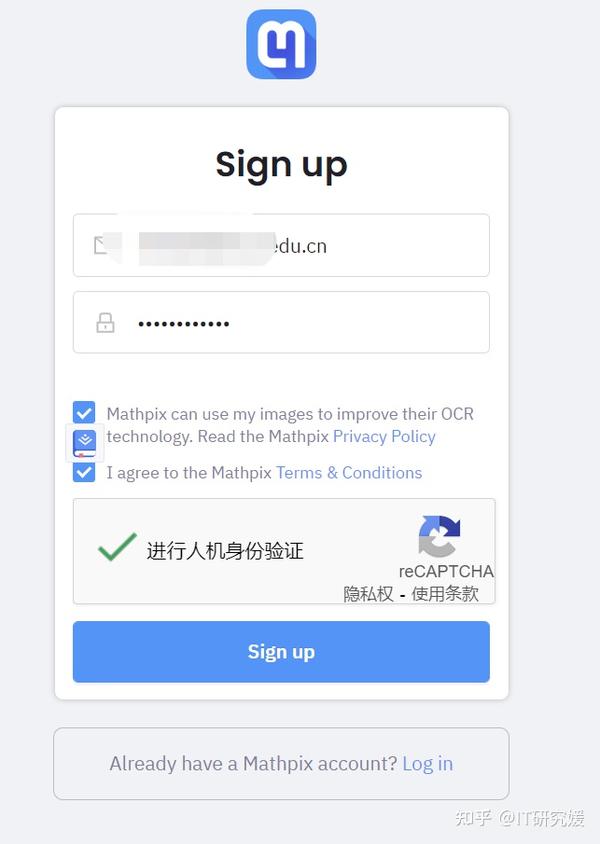Click the Mathpix logo at top
The width and height of the screenshot is (600, 844).
(x=281, y=44)
